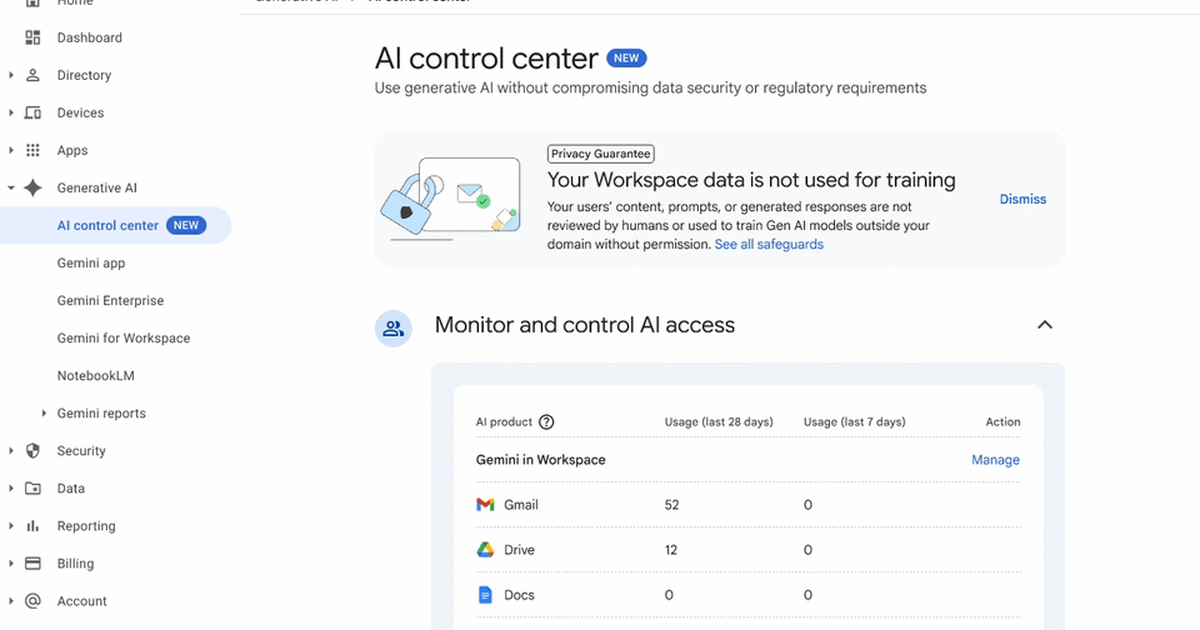Click Gmail 28-day usage value 52
The height and width of the screenshot is (630, 1200).
672,505
